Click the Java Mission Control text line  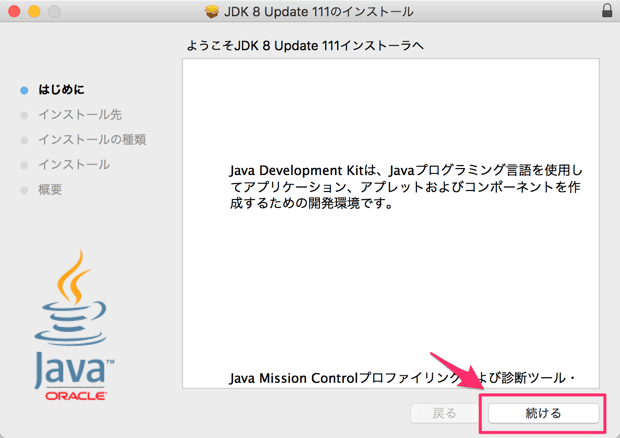point(402,378)
